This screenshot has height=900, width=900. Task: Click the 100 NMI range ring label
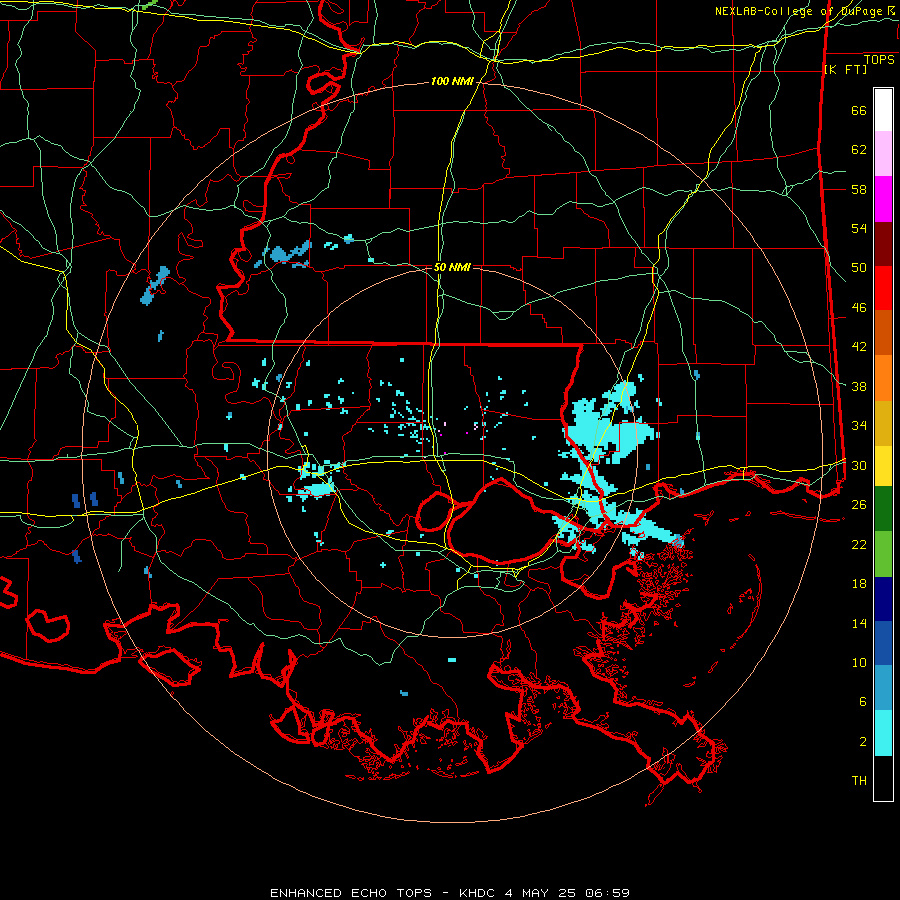point(452,82)
